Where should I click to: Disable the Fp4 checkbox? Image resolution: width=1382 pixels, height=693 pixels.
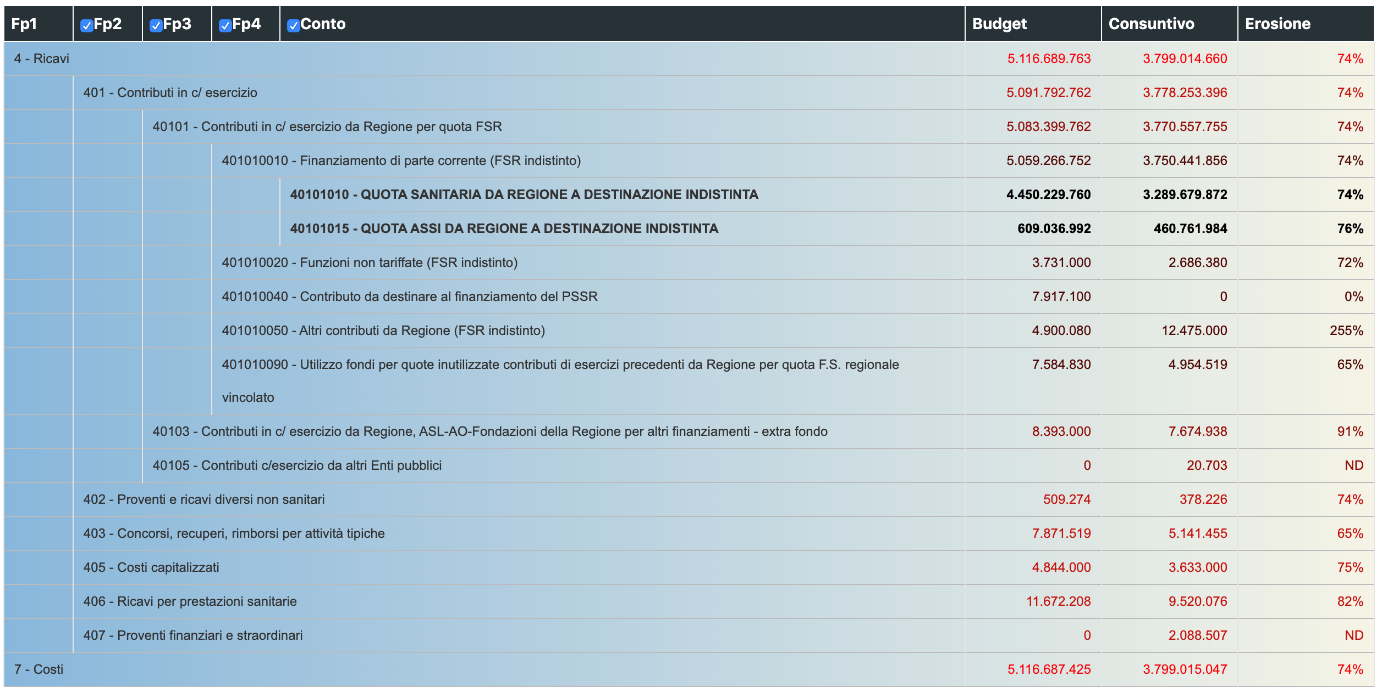(225, 25)
